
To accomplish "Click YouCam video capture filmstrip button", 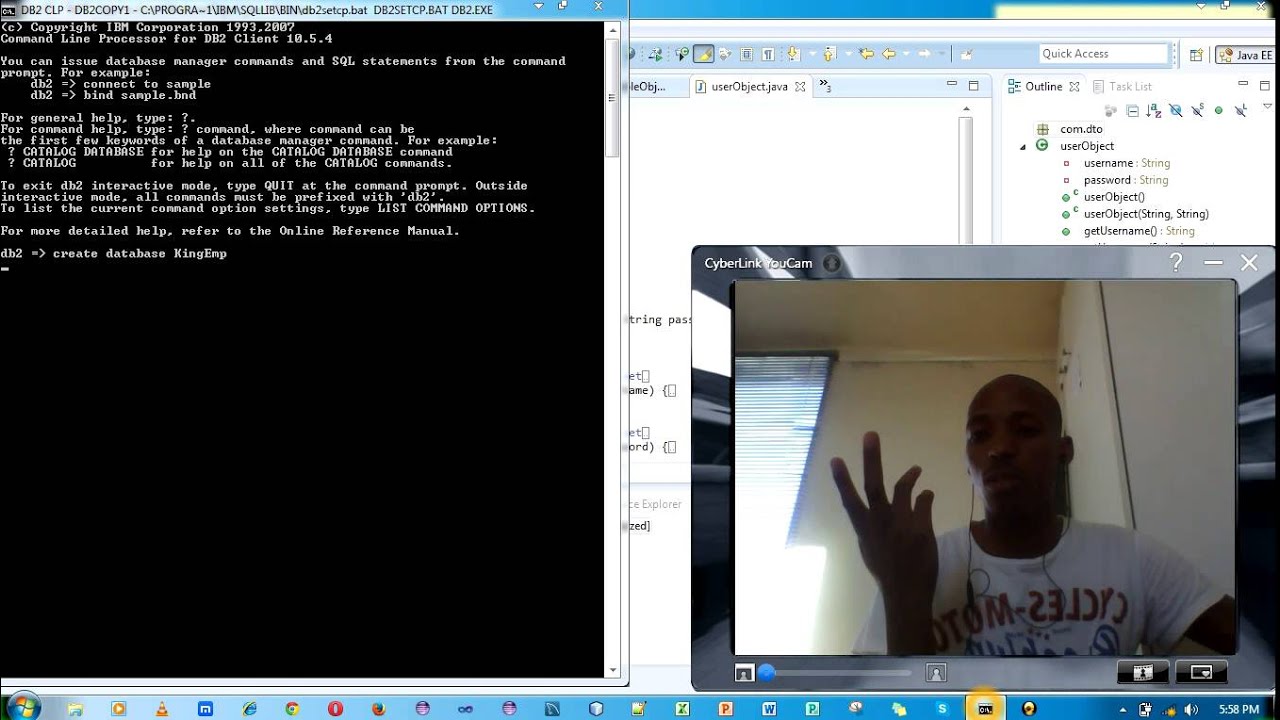I will click(1143, 673).
